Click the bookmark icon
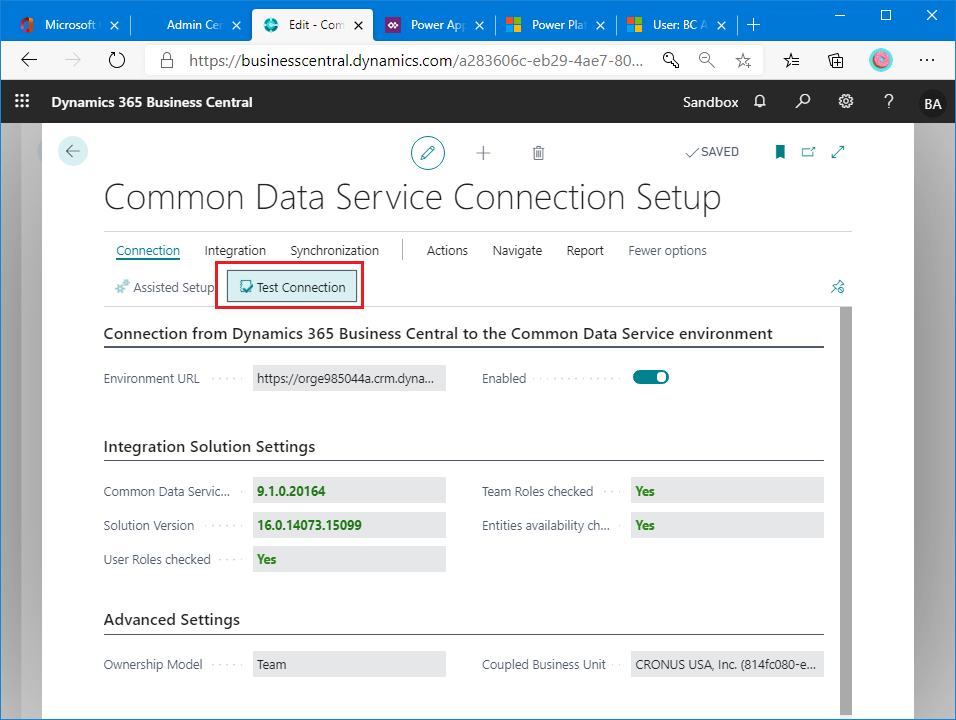Viewport: 956px width, 720px height. [x=780, y=152]
